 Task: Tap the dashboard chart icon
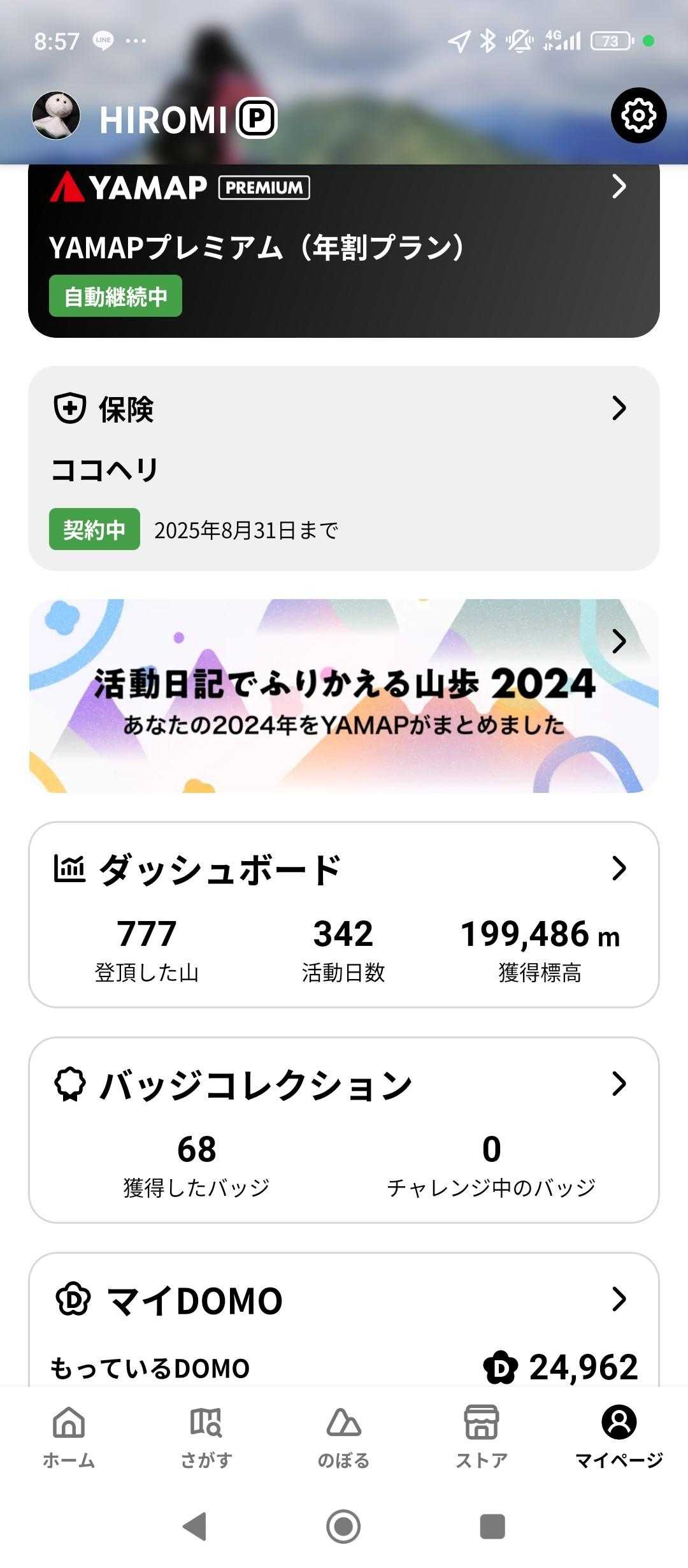[69, 868]
